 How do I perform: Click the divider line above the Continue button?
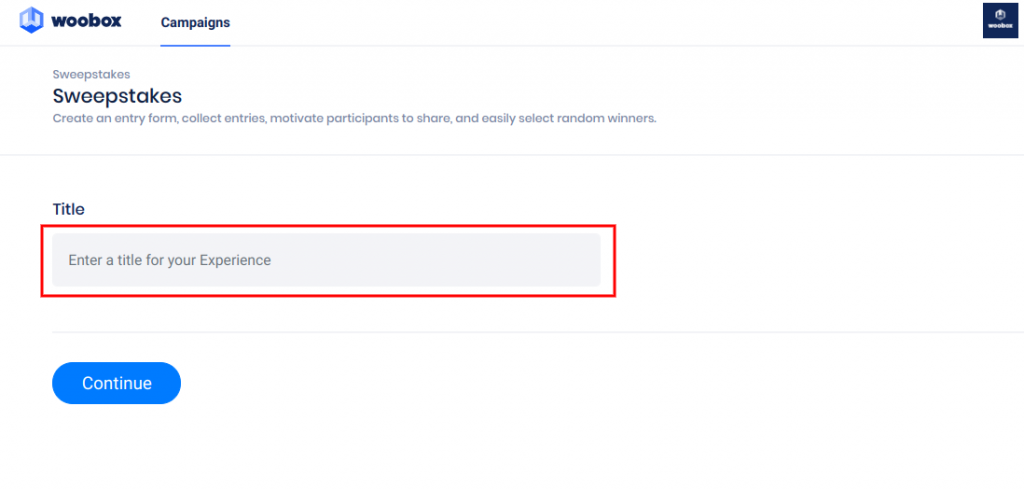[x=538, y=332]
